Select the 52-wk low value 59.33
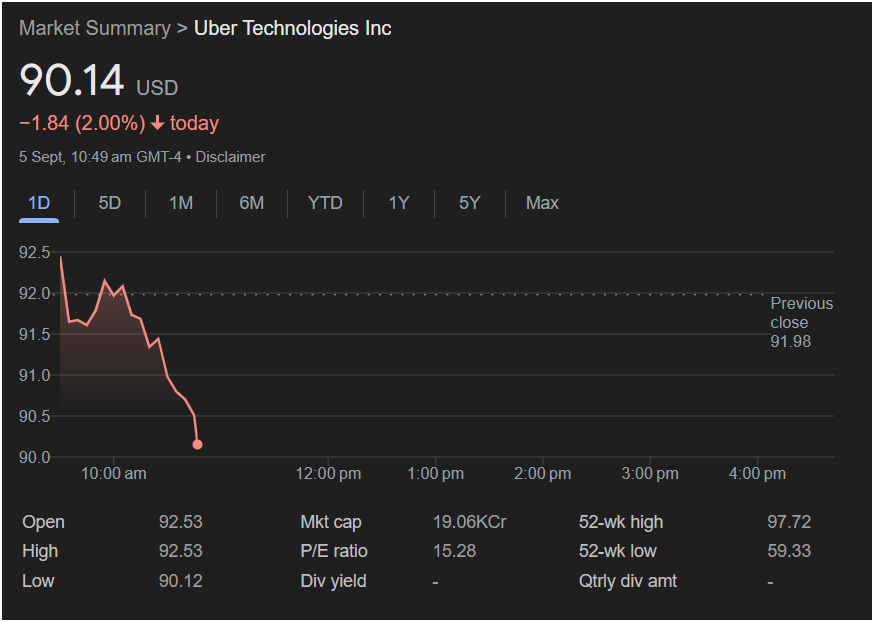 coord(789,551)
